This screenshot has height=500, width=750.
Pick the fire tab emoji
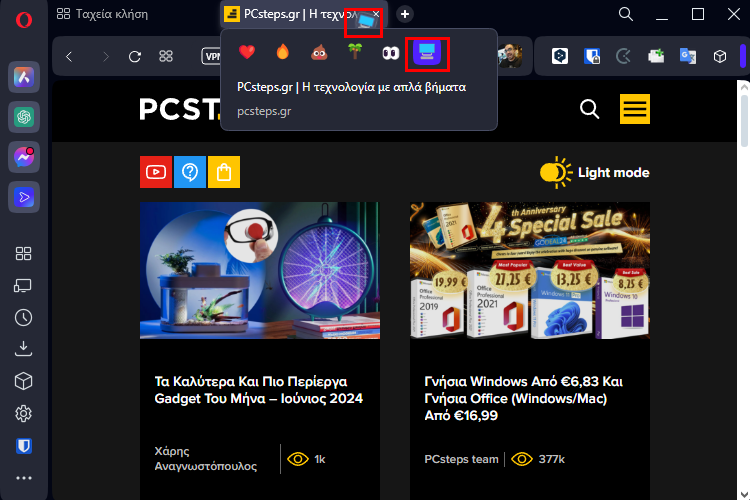pos(283,52)
